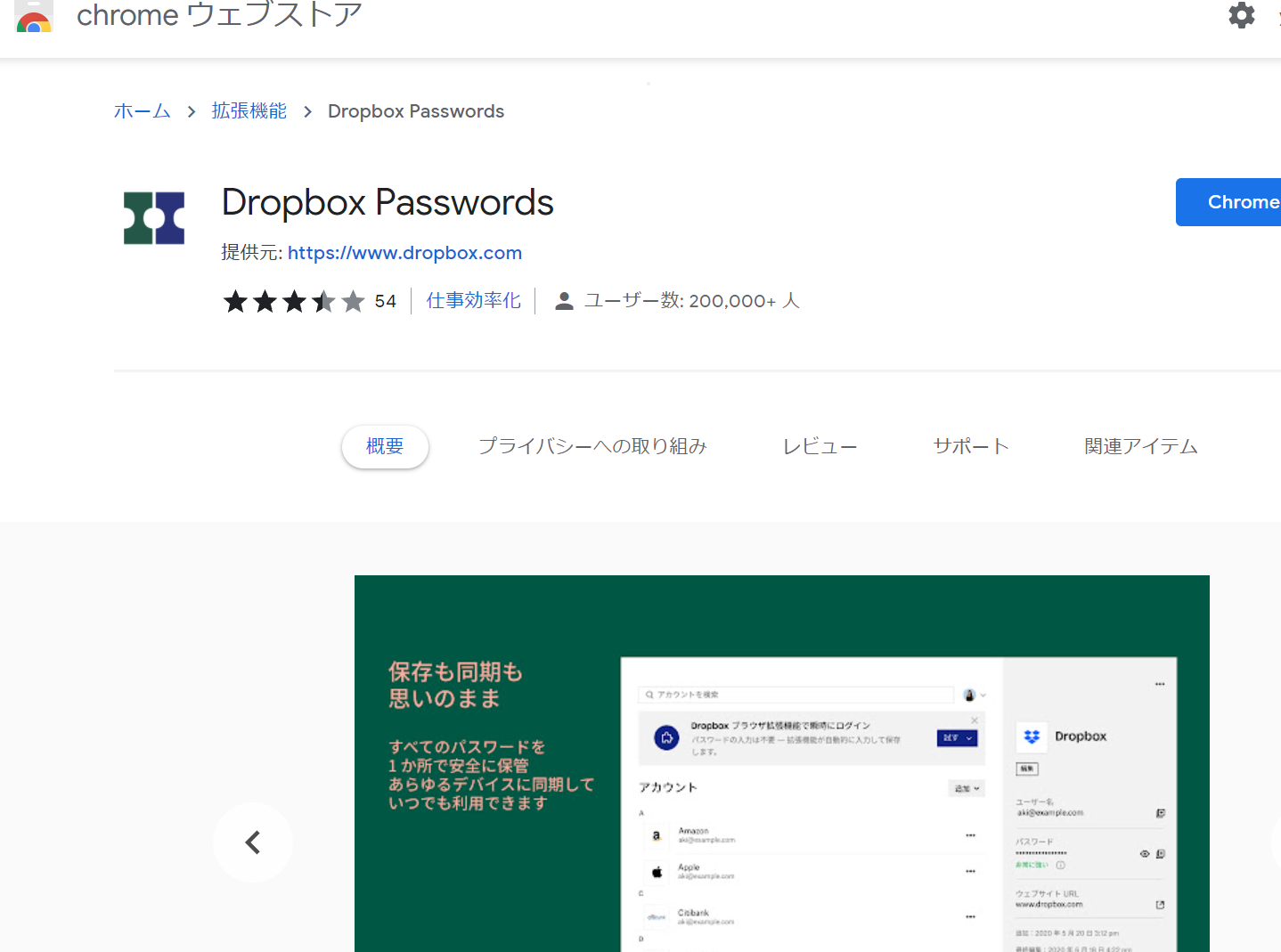The width and height of the screenshot is (1281, 952).
Task: Click the ホーム breadcrumb link
Action: pos(143,111)
